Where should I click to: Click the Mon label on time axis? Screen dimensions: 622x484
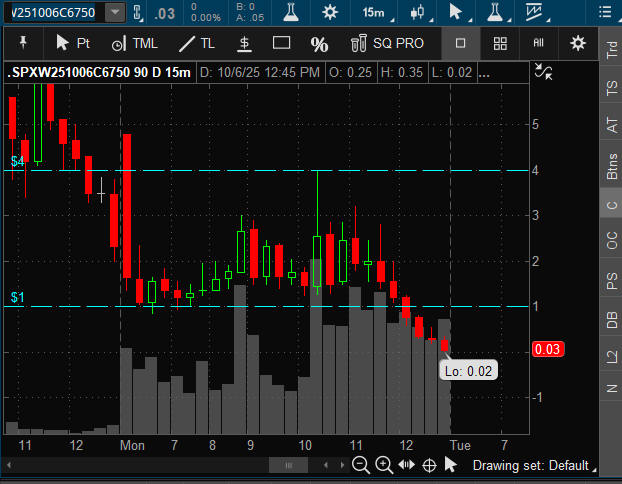pos(132,445)
